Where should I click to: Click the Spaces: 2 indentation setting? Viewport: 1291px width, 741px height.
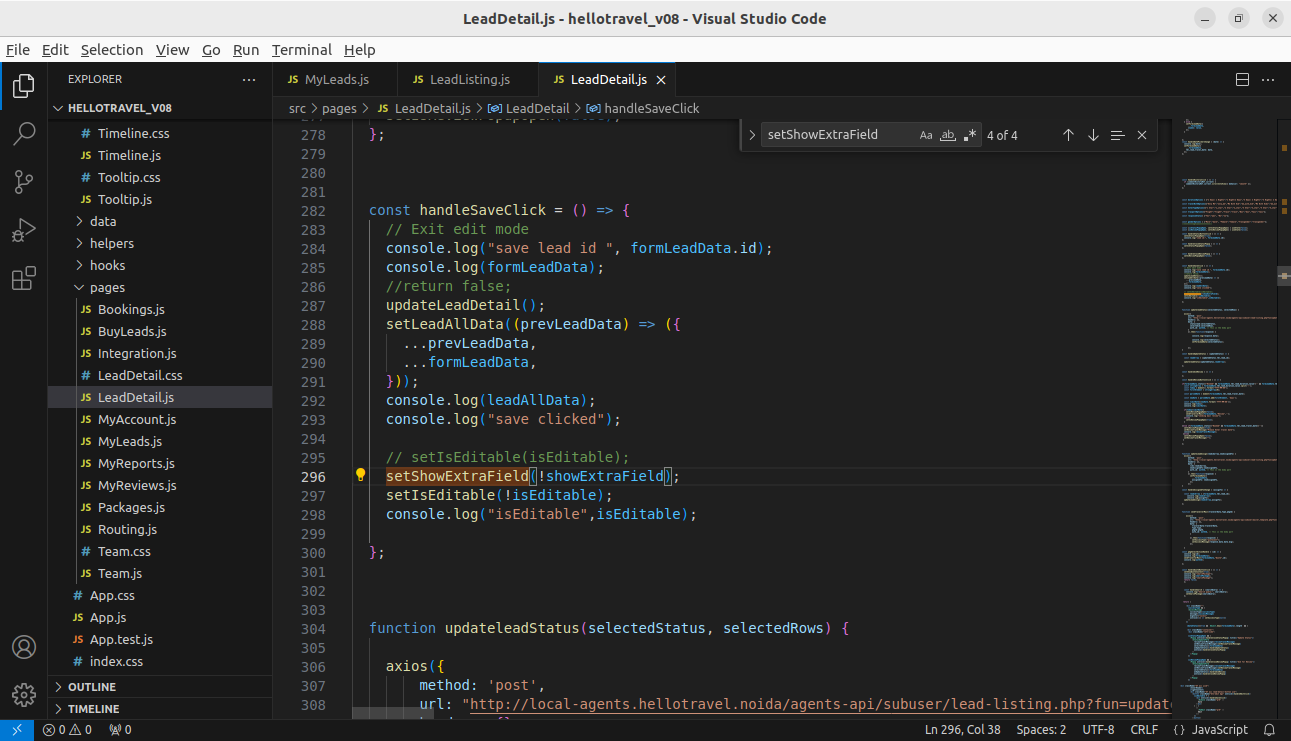(x=1041, y=730)
